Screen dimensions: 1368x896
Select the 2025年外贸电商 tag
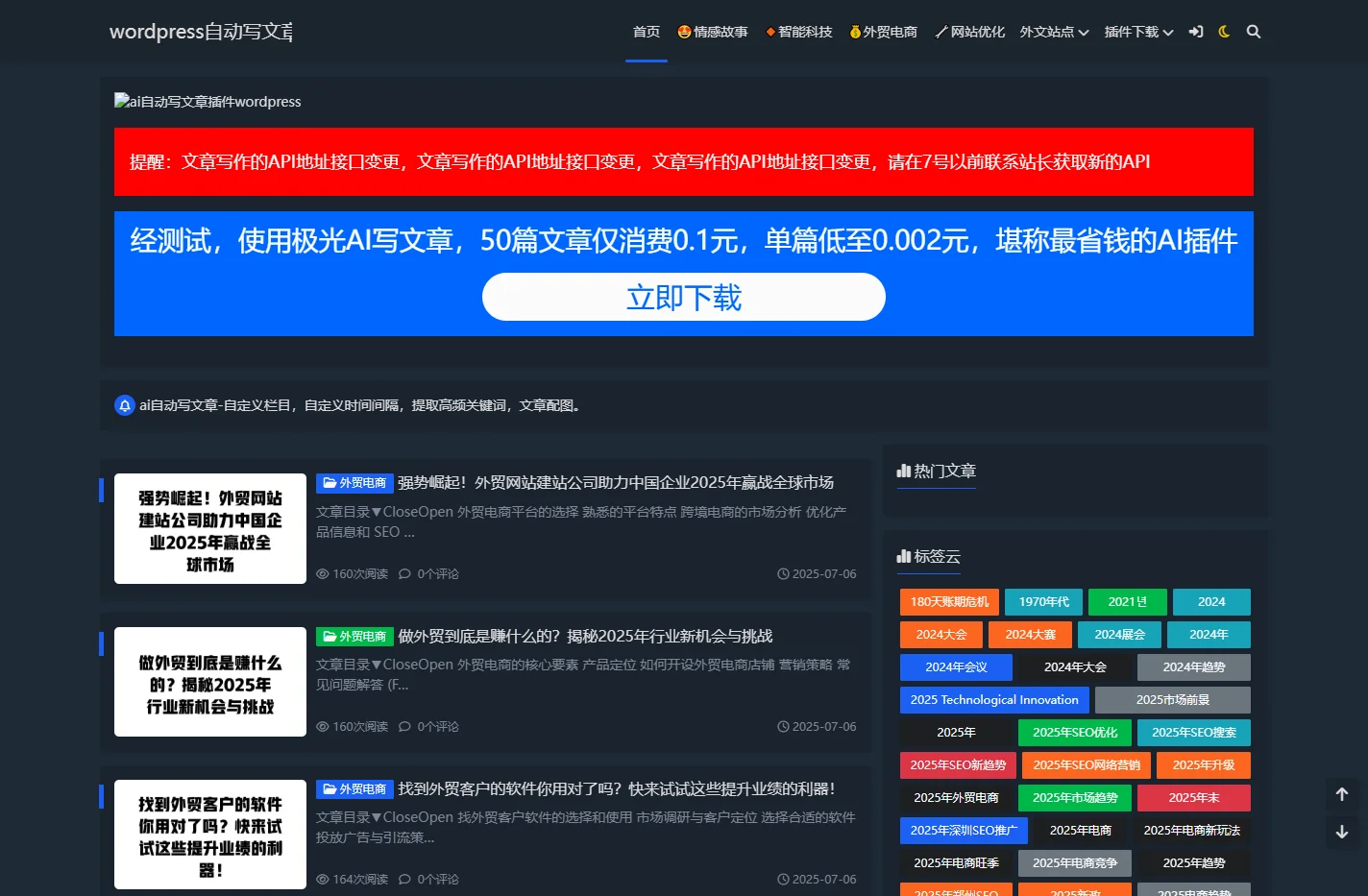click(x=956, y=798)
